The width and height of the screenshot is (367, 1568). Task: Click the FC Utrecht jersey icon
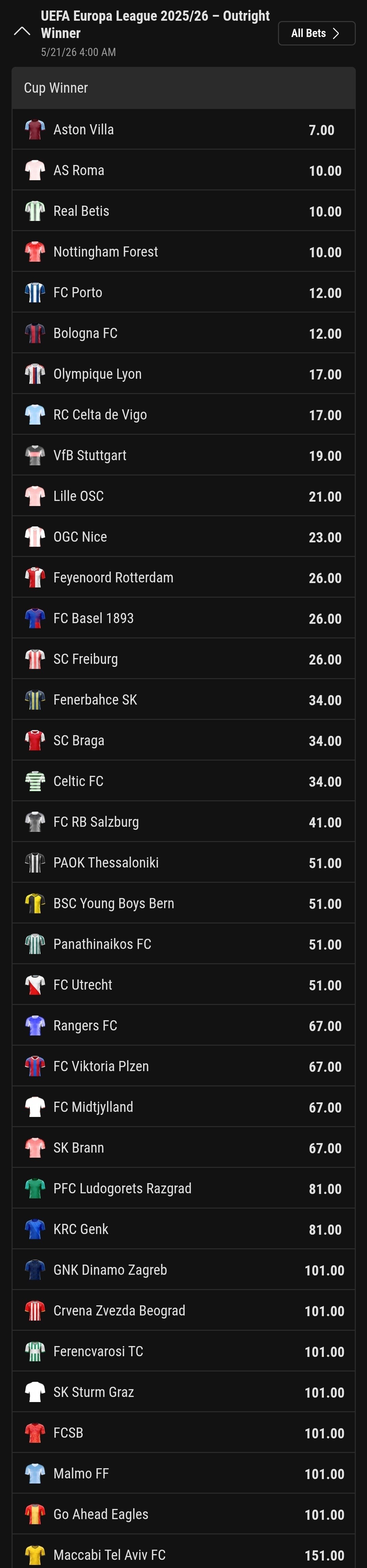coord(35,985)
